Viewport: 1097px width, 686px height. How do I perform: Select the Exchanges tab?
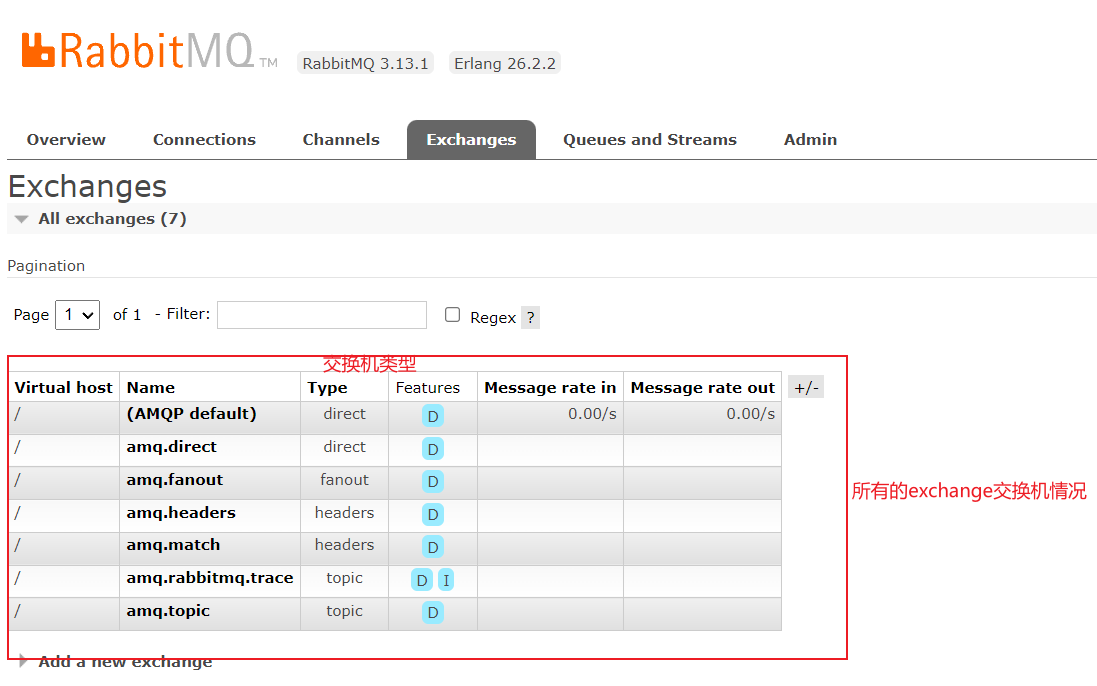472,140
